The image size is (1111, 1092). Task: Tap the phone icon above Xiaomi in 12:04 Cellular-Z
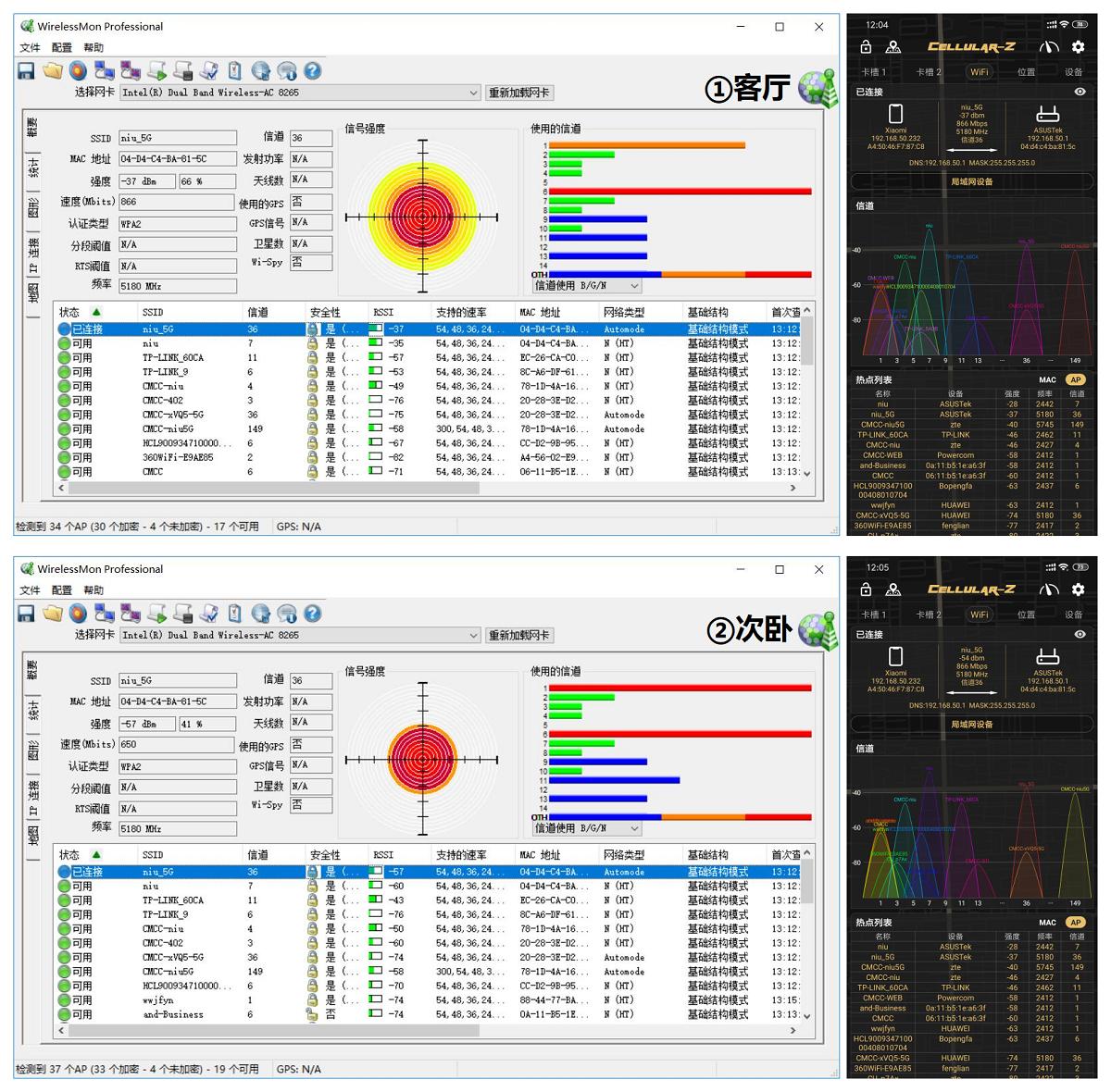(x=895, y=114)
